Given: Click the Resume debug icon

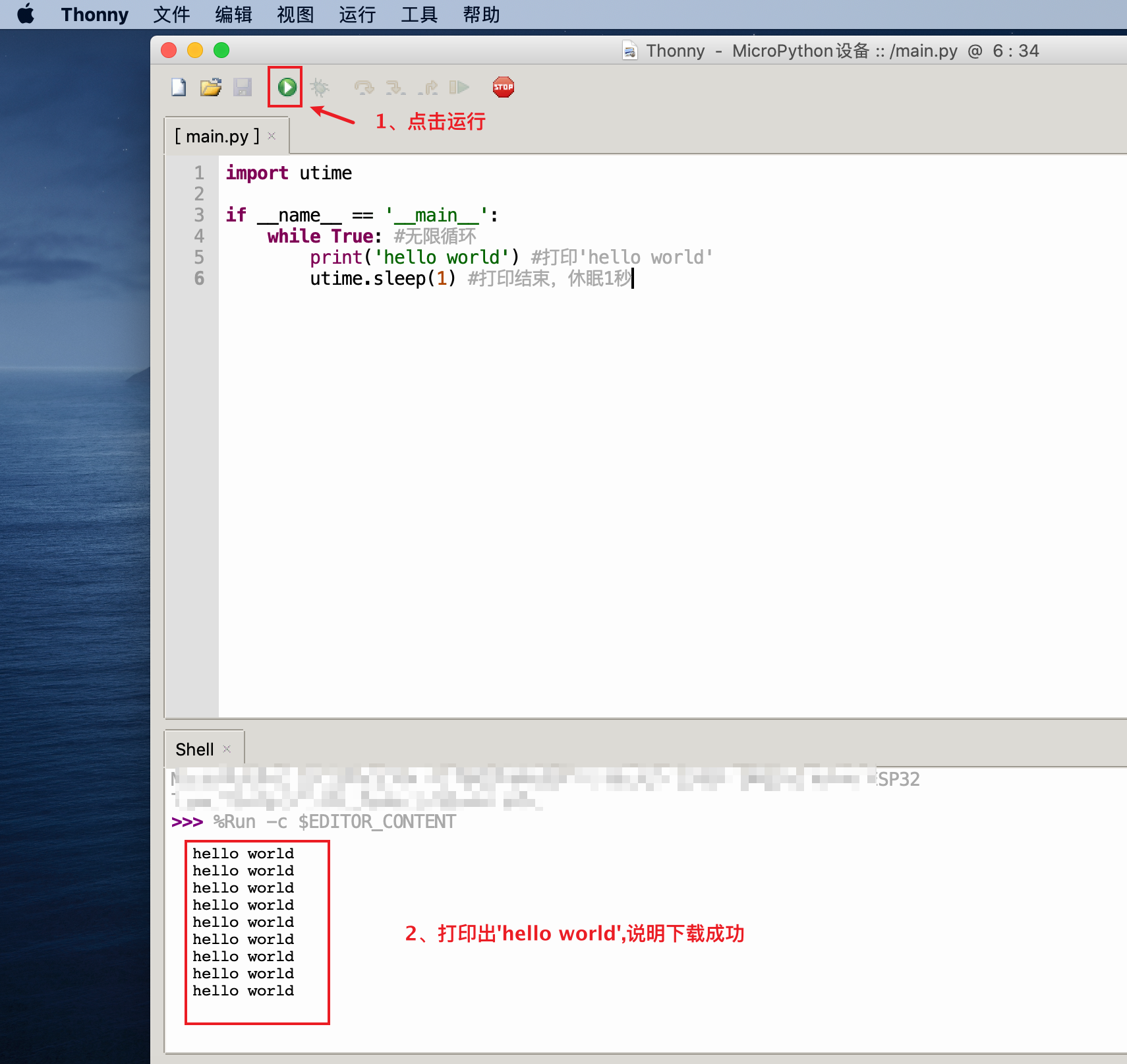Looking at the screenshot, I should [x=459, y=87].
